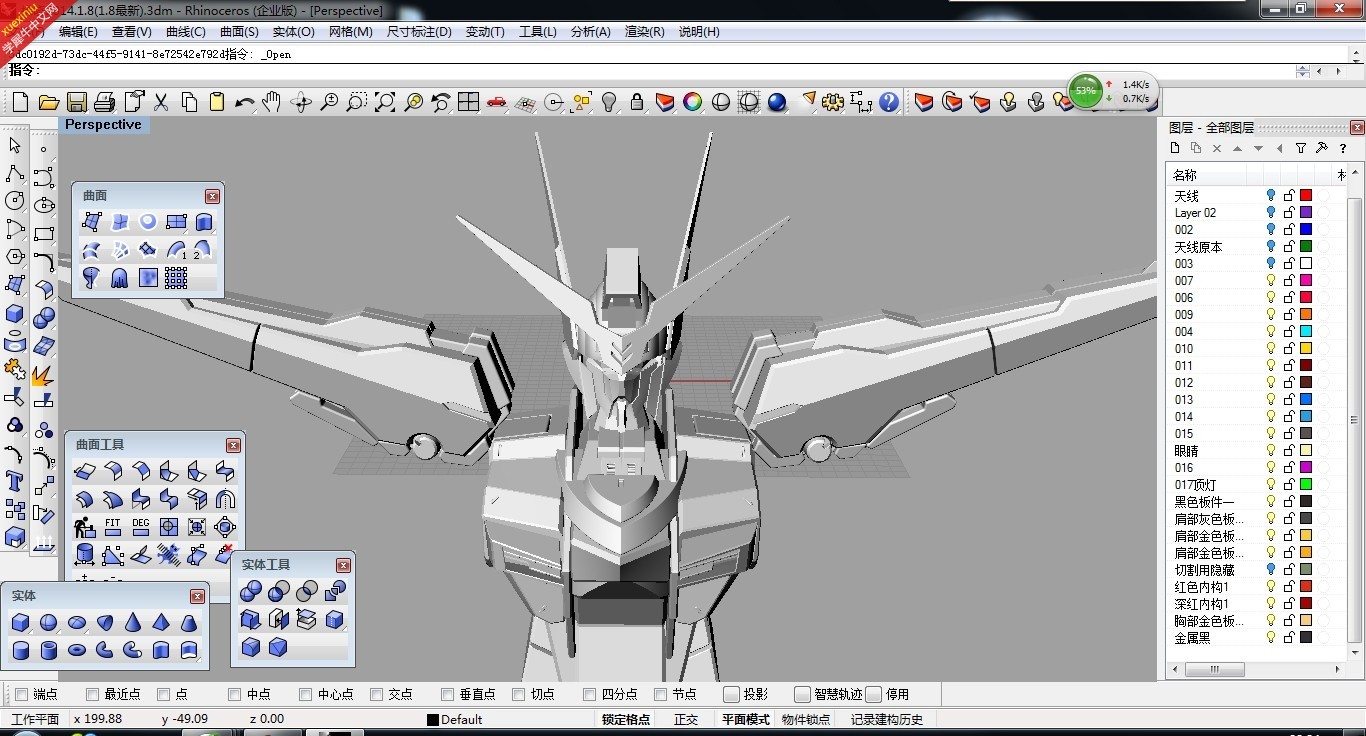The width and height of the screenshot is (1366, 736).
Task: Open the 编辑(E) menu
Action: click(78, 31)
